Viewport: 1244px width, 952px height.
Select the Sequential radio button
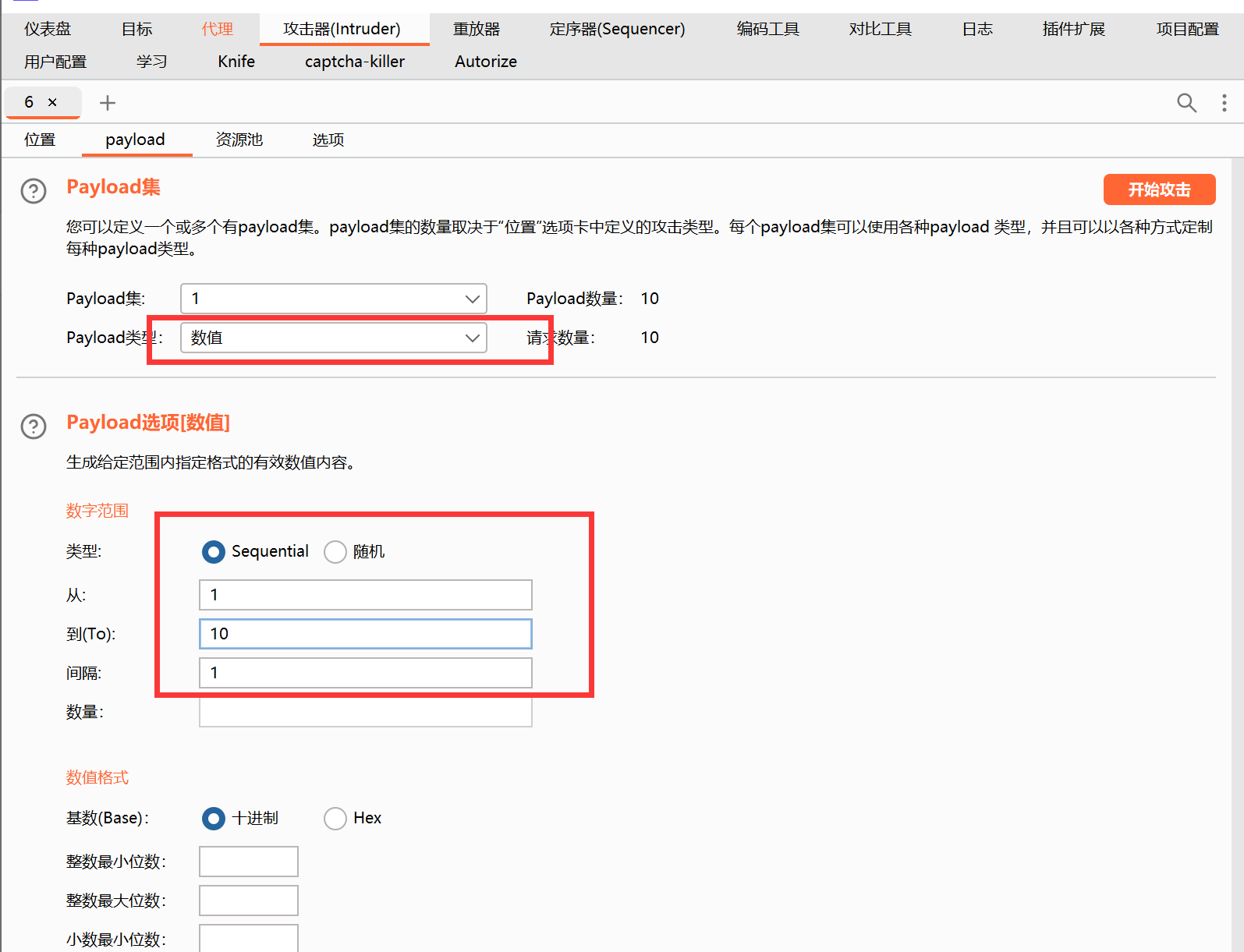click(x=214, y=552)
